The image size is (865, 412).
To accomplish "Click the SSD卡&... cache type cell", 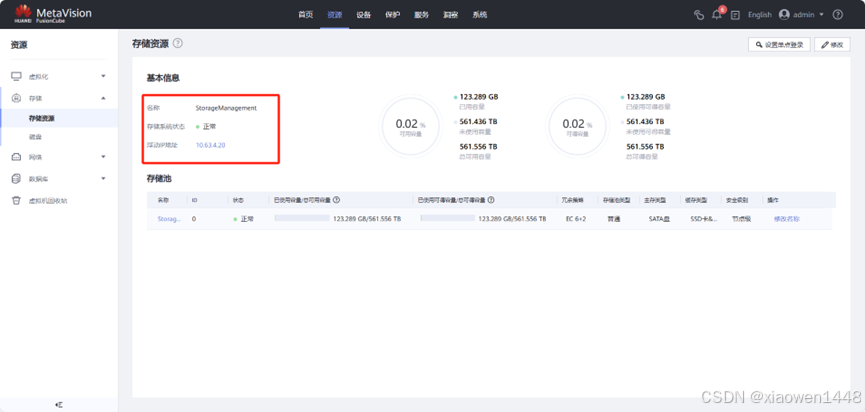I will pos(704,219).
